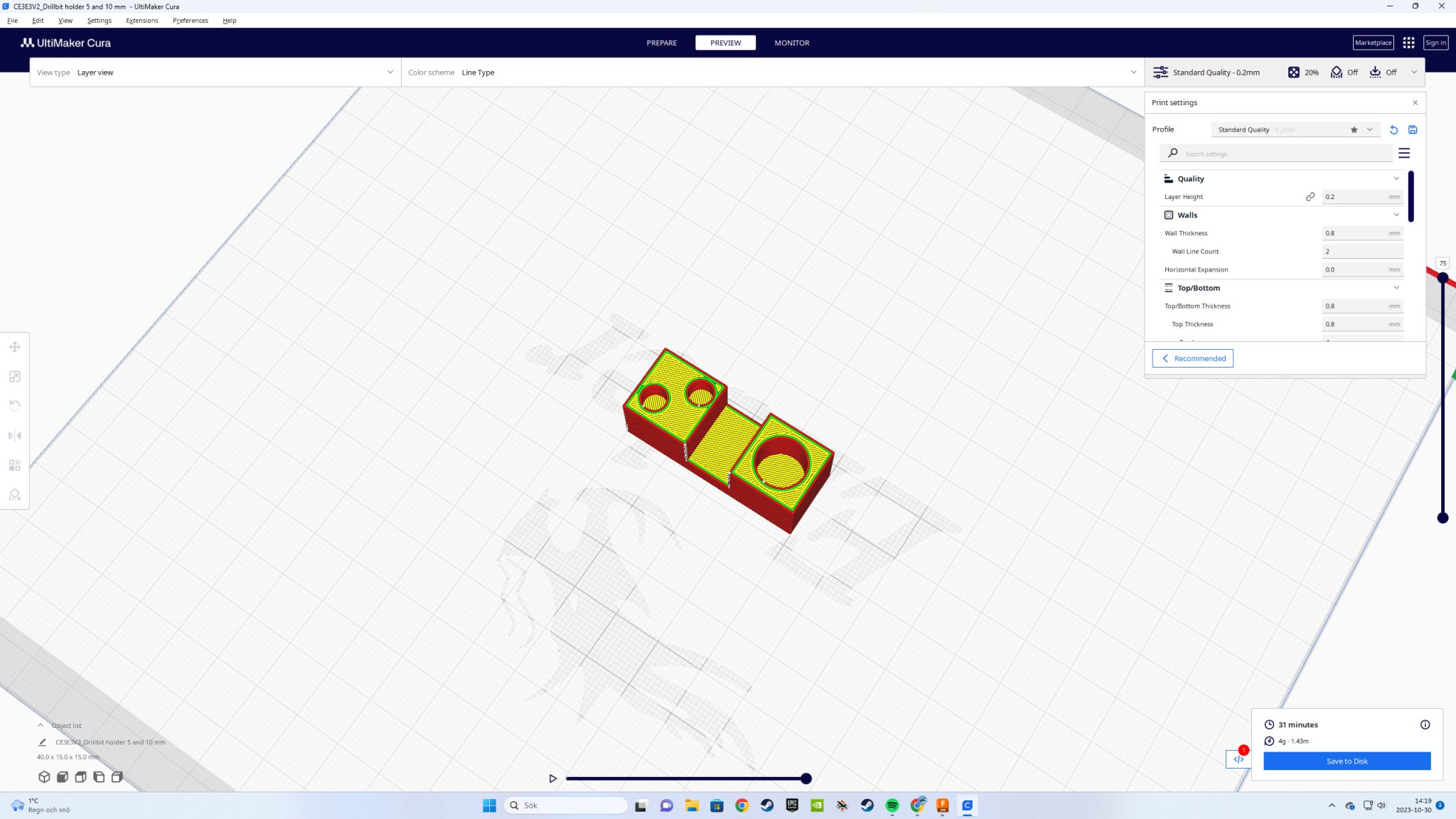The width and height of the screenshot is (1456, 819).
Task: Play the layer simulation
Action: (552, 778)
